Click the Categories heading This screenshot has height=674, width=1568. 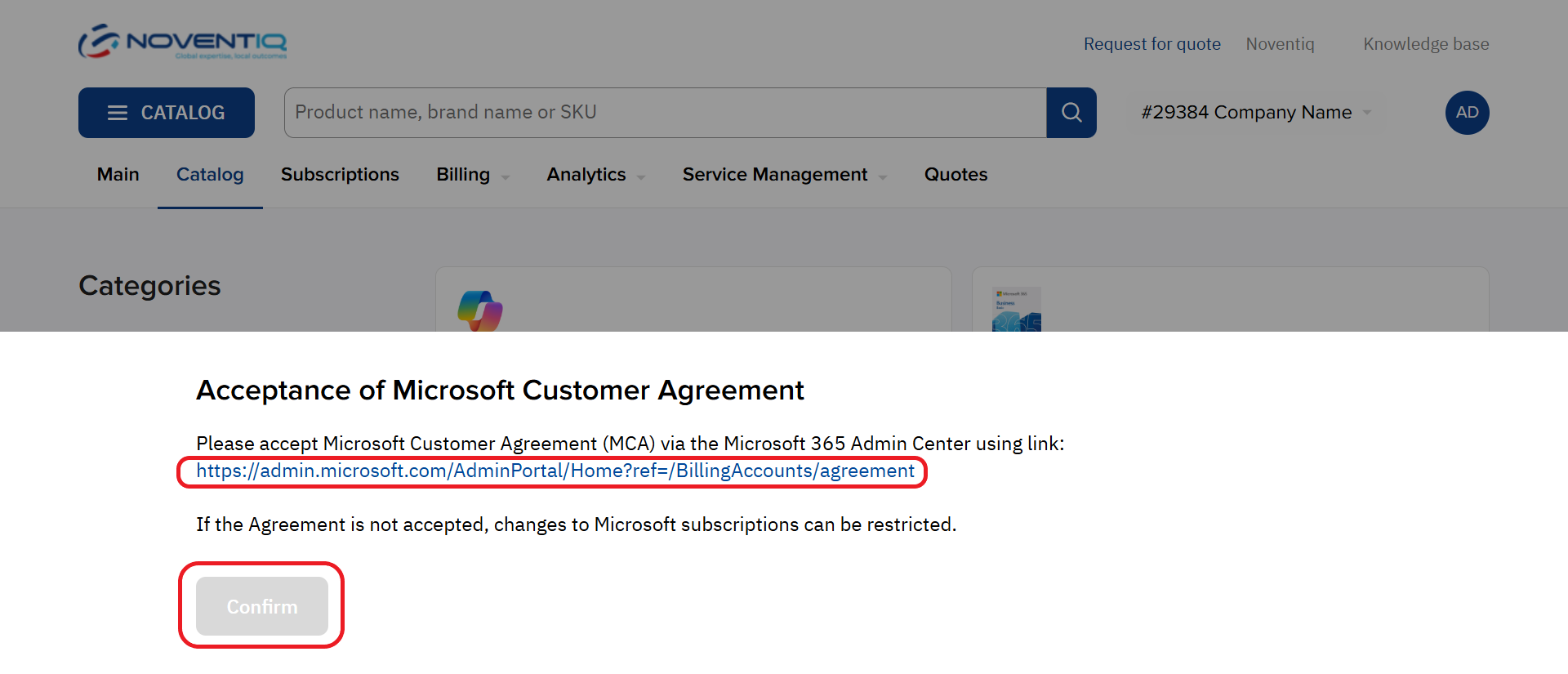pyautogui.click(x=149, y=286)
